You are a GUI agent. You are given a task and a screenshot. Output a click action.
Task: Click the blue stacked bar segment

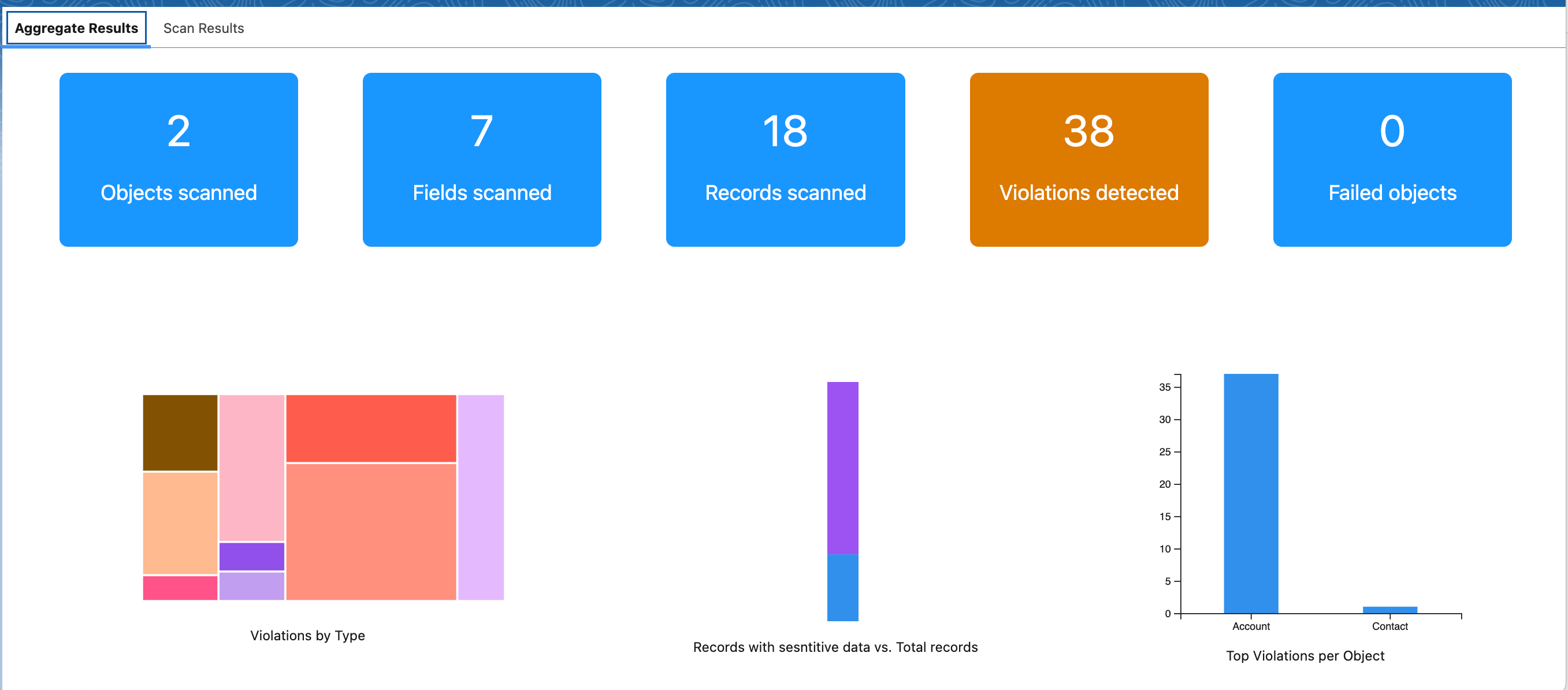pyautogui.click(x=842, y=587)
